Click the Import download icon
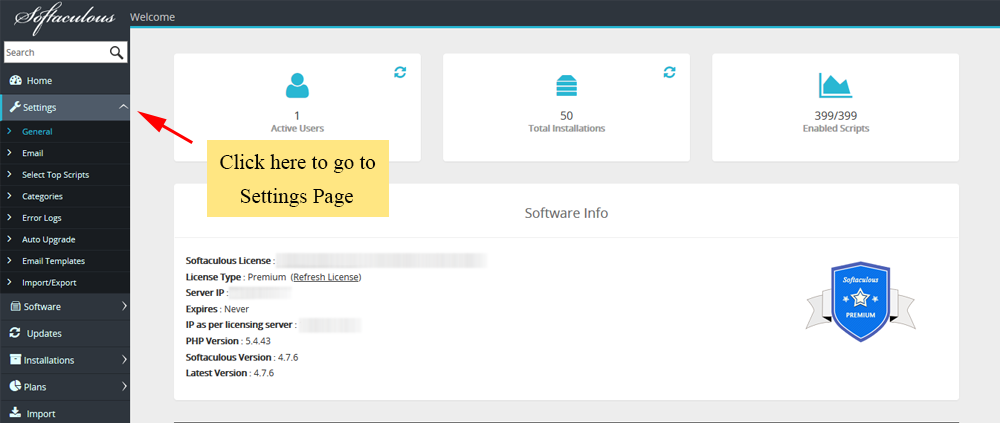 (x=15, y=413)
